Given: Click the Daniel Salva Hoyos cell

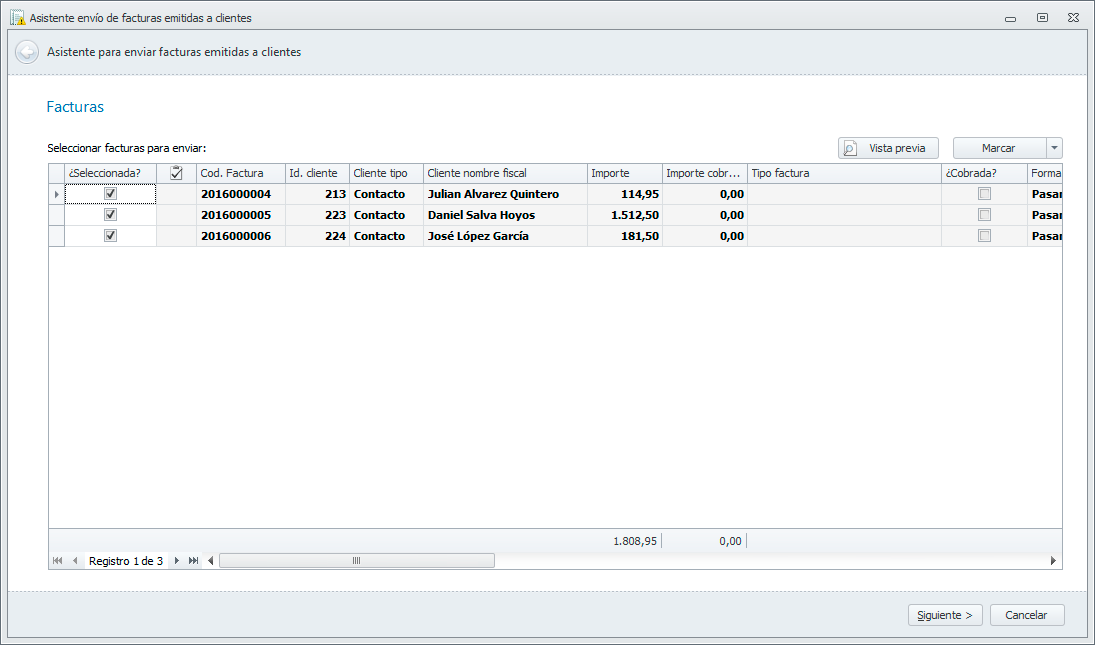Looking at the screenshot, I should point(506,215).
